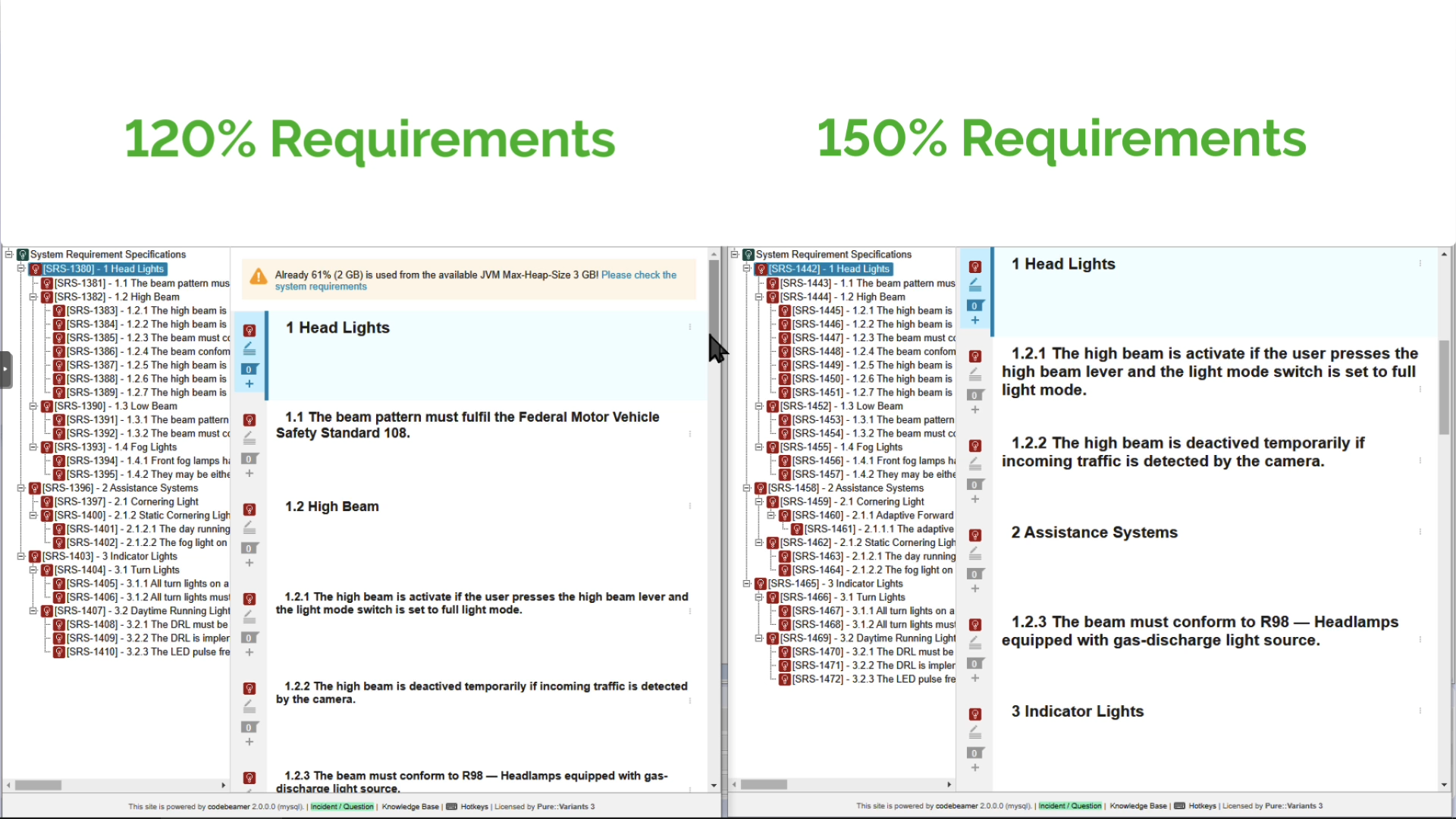Click the plus icon under 3 Indicator Lights
1456x819 pixels.
(975, 767)
